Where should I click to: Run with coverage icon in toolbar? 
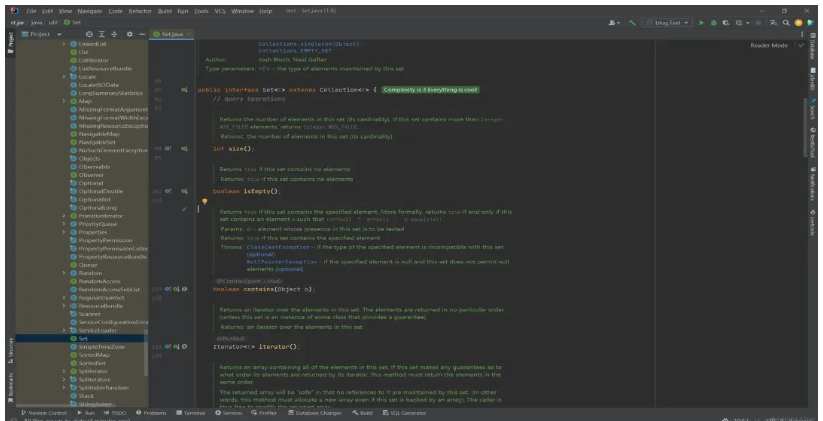pyautogui.click(x=726, y=23)
